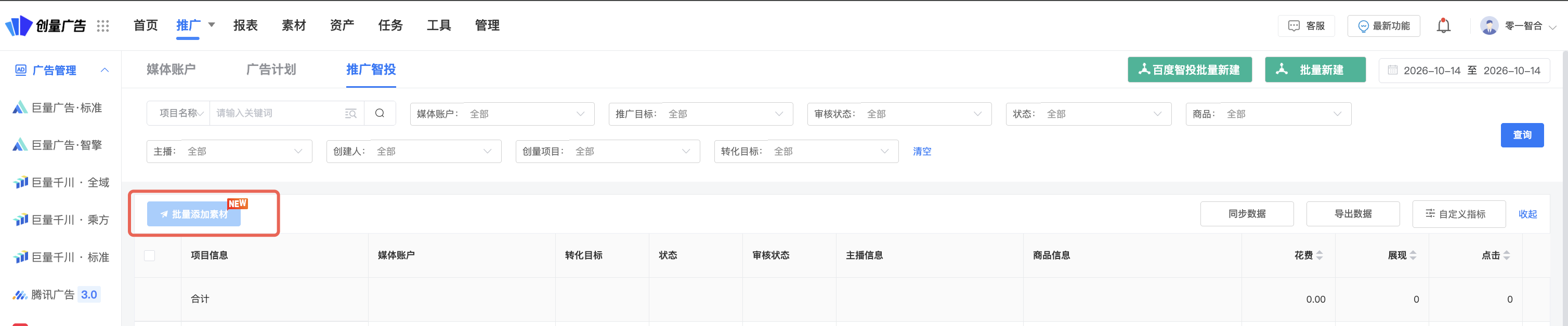Image resolution: width=1568 pixels, height=326 pixels.
Task: Open the start date calendar picker
Action: click(x=1392, y=70)
